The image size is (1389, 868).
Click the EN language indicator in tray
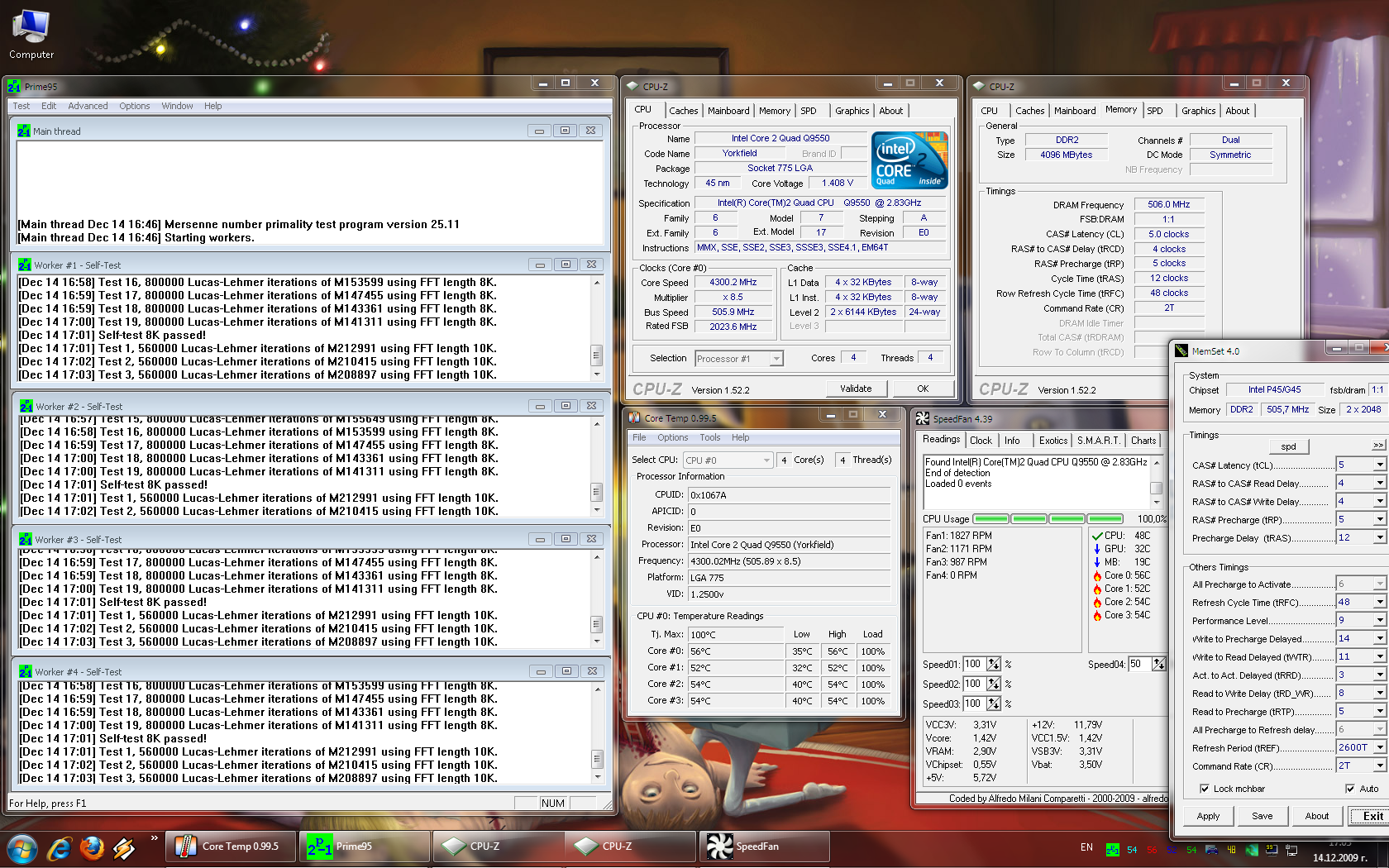(x=1086, y=847)
